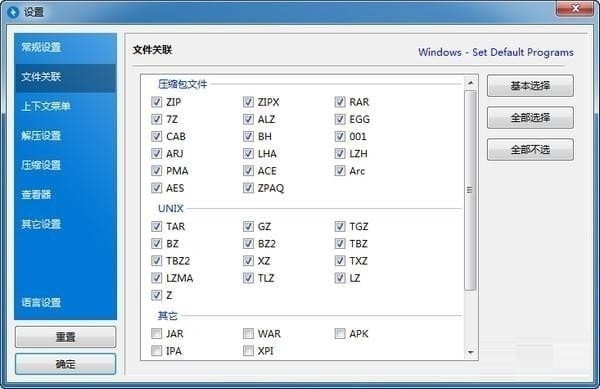Click the scrollbar down arrow
The image size is (600, 389).
click(470, 352)
